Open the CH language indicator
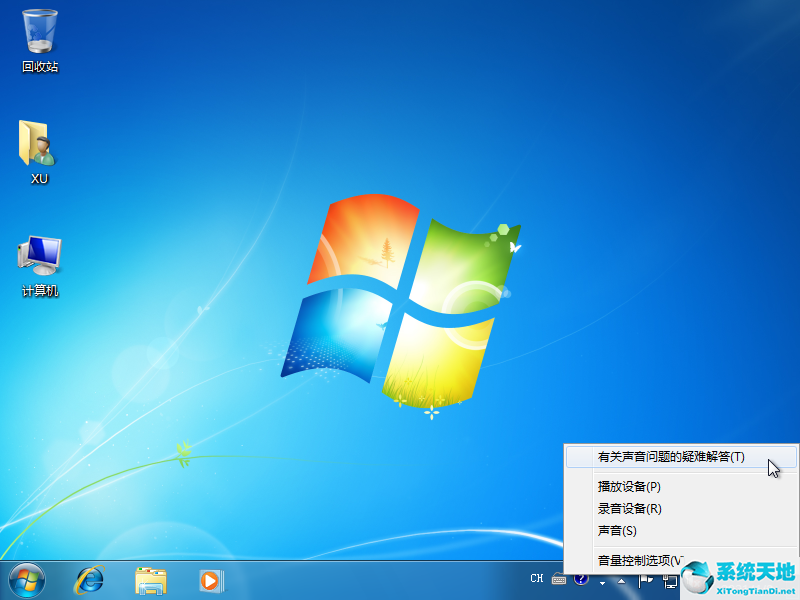Image resolution: width=800 pixels, height=600 pixels. [538, 580]
